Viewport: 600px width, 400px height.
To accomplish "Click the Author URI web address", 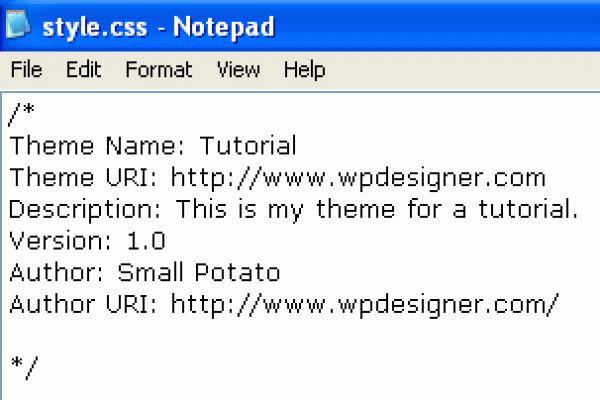I will point(364,304).
